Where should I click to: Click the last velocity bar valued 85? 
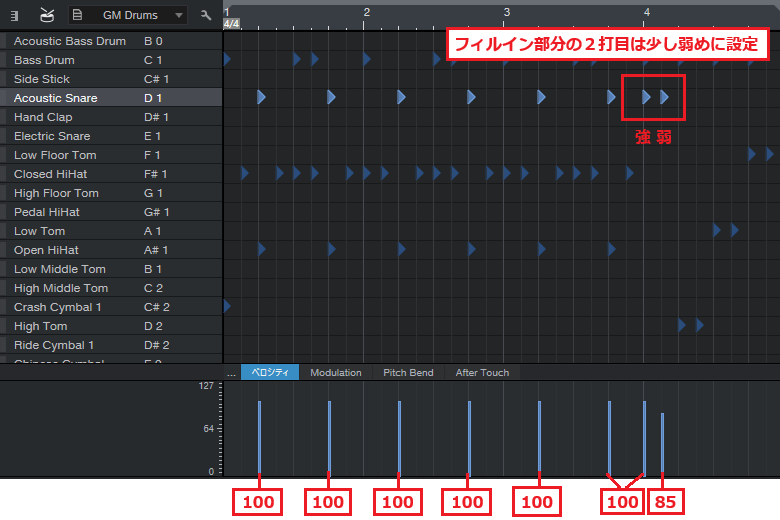(662, 442)
